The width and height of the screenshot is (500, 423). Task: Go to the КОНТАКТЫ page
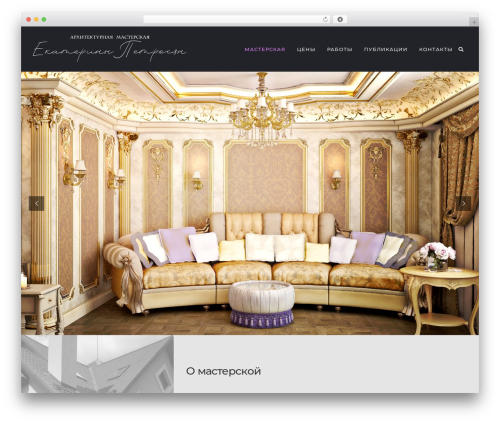coord(435,49)
